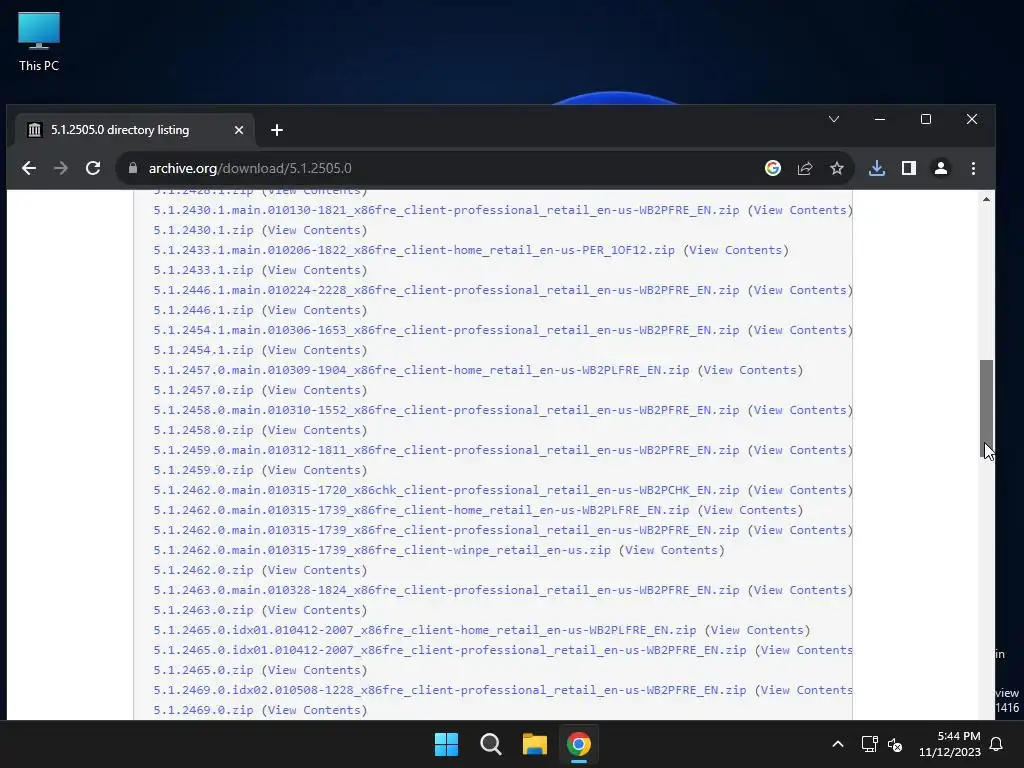Open Chrome three-dot menu
This screenshot has width=1024, height=768.
tap(973, 168)
